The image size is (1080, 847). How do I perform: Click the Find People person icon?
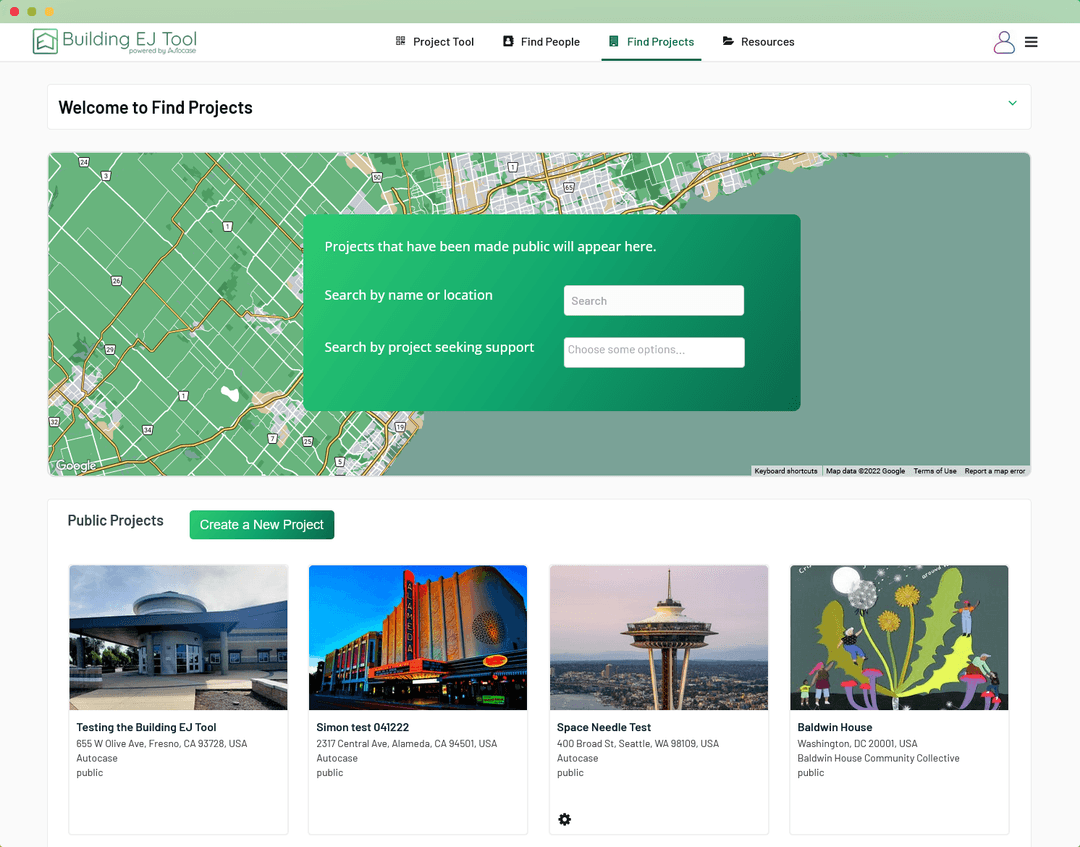pos(509,41)
